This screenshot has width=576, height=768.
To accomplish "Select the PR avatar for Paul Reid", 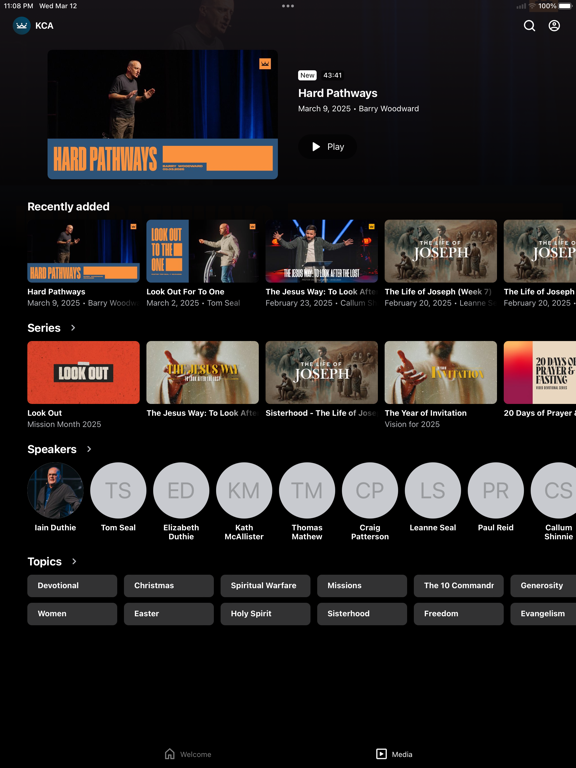I will point(496,490).
